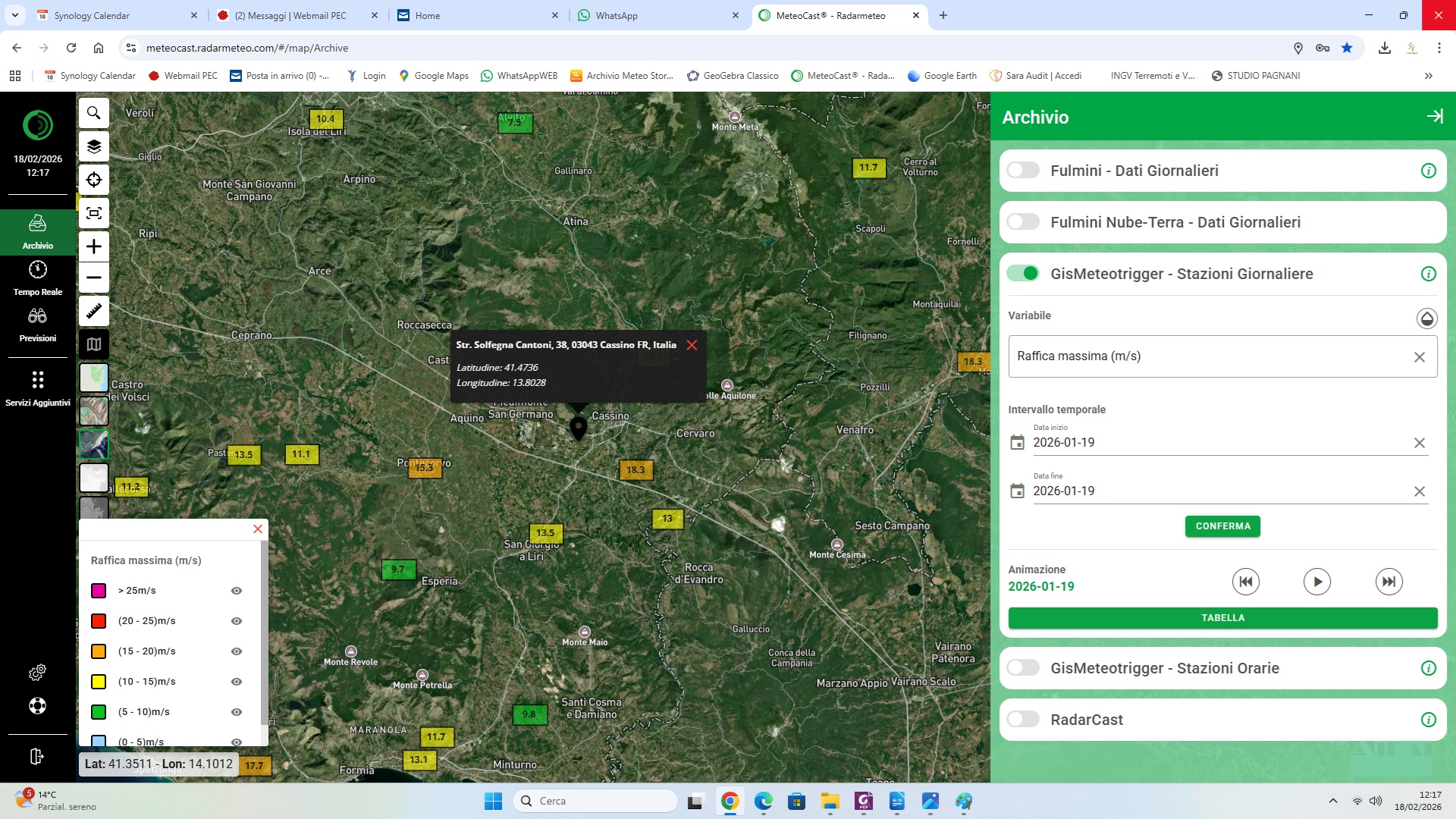Click the play animation button

(1316, 582)
